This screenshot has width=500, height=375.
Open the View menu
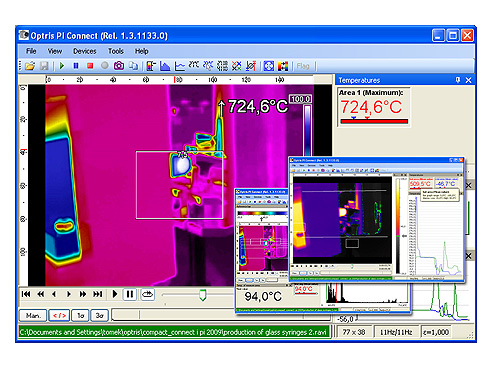click(x=55, y=51)
